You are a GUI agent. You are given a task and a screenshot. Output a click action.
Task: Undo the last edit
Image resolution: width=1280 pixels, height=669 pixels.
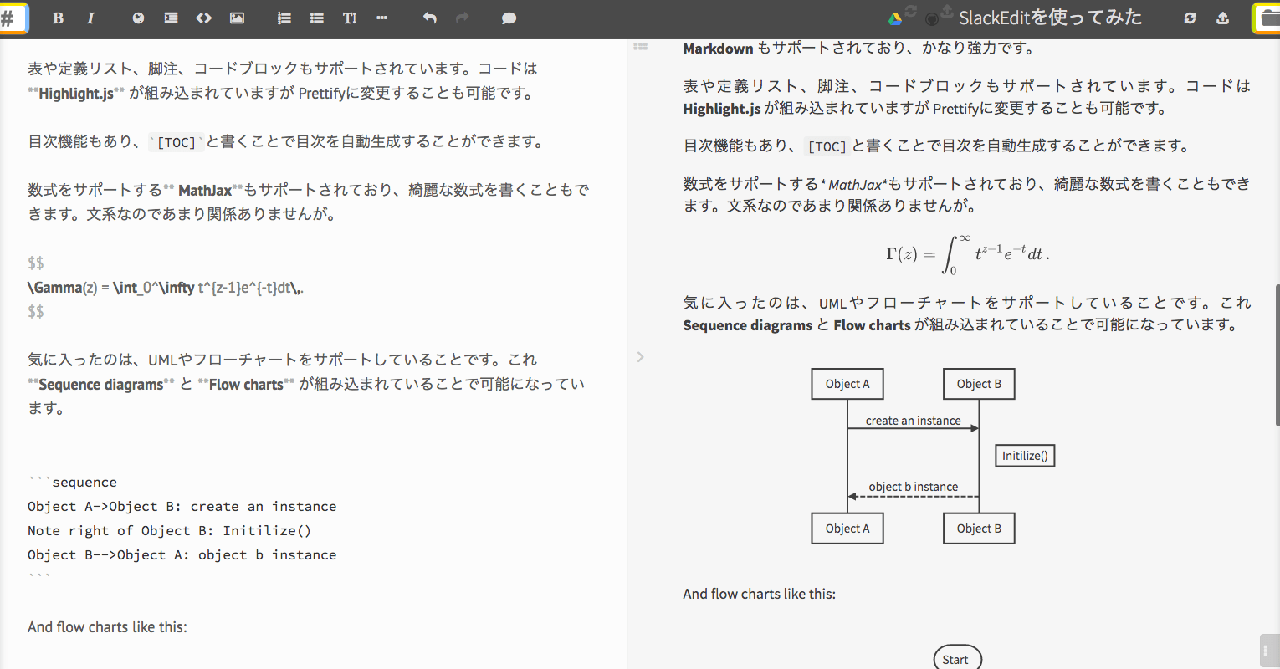[430, 18]
